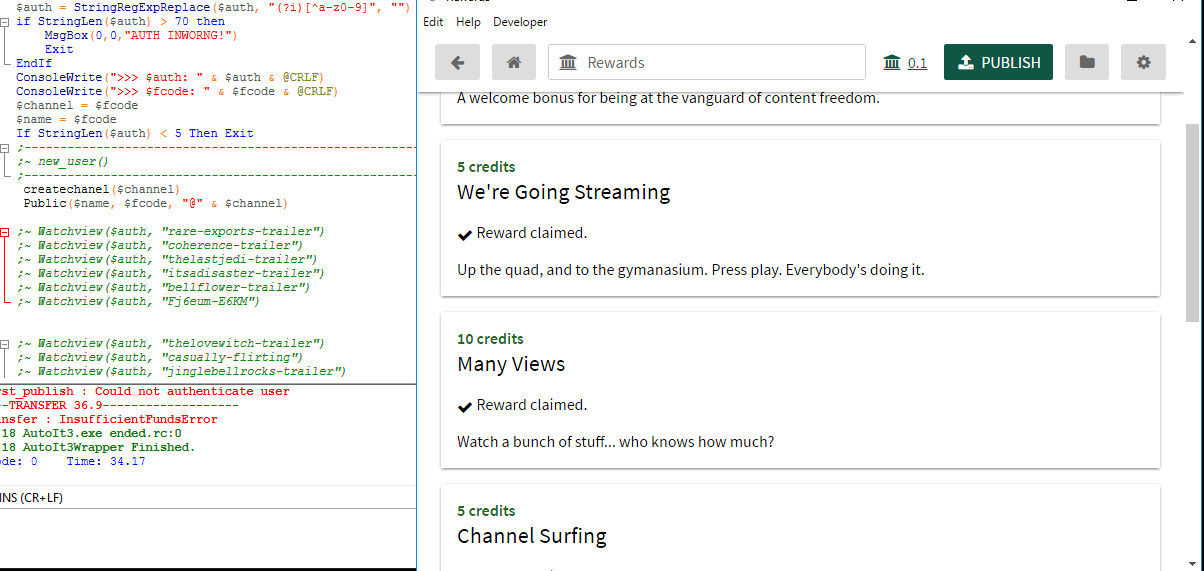Click the Watchview Fj6eum-E6KM line
Image resolution: width=1204 pixels, height=571 pixels.
coord(138,301)
